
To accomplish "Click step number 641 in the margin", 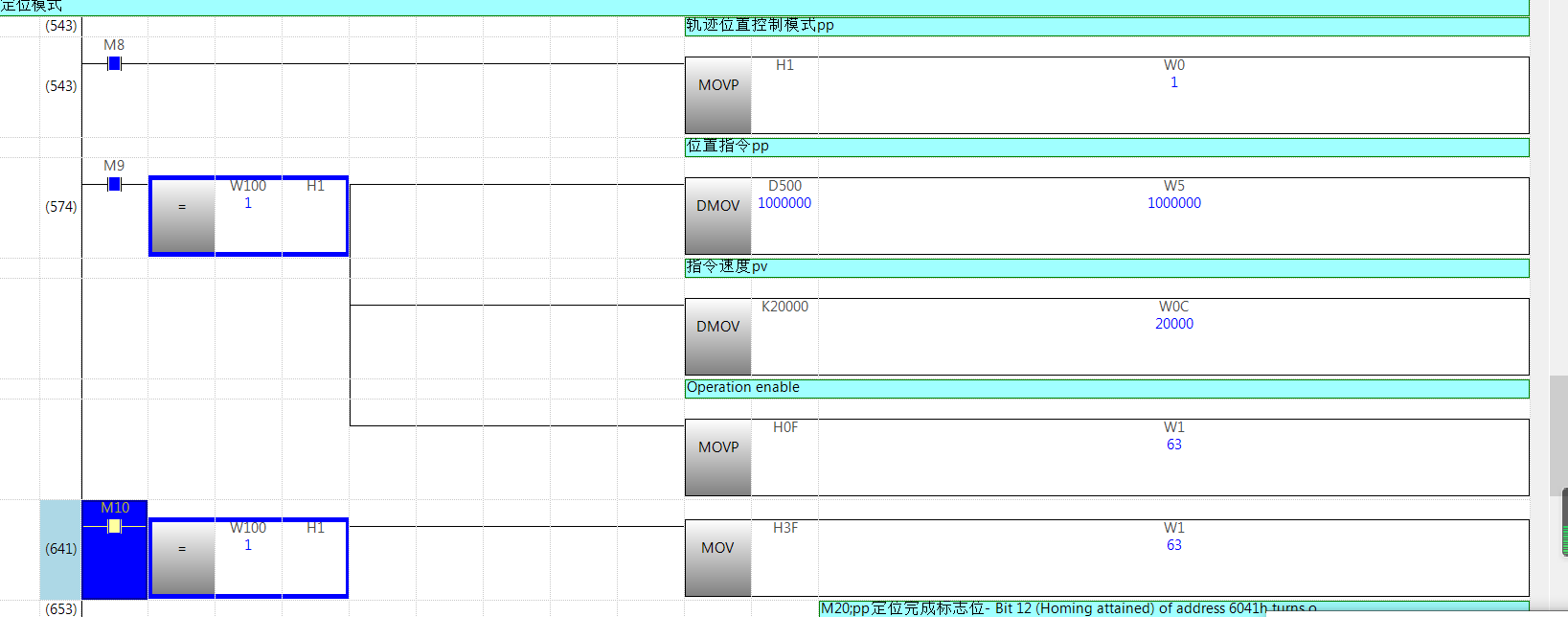I will (61, 549).
